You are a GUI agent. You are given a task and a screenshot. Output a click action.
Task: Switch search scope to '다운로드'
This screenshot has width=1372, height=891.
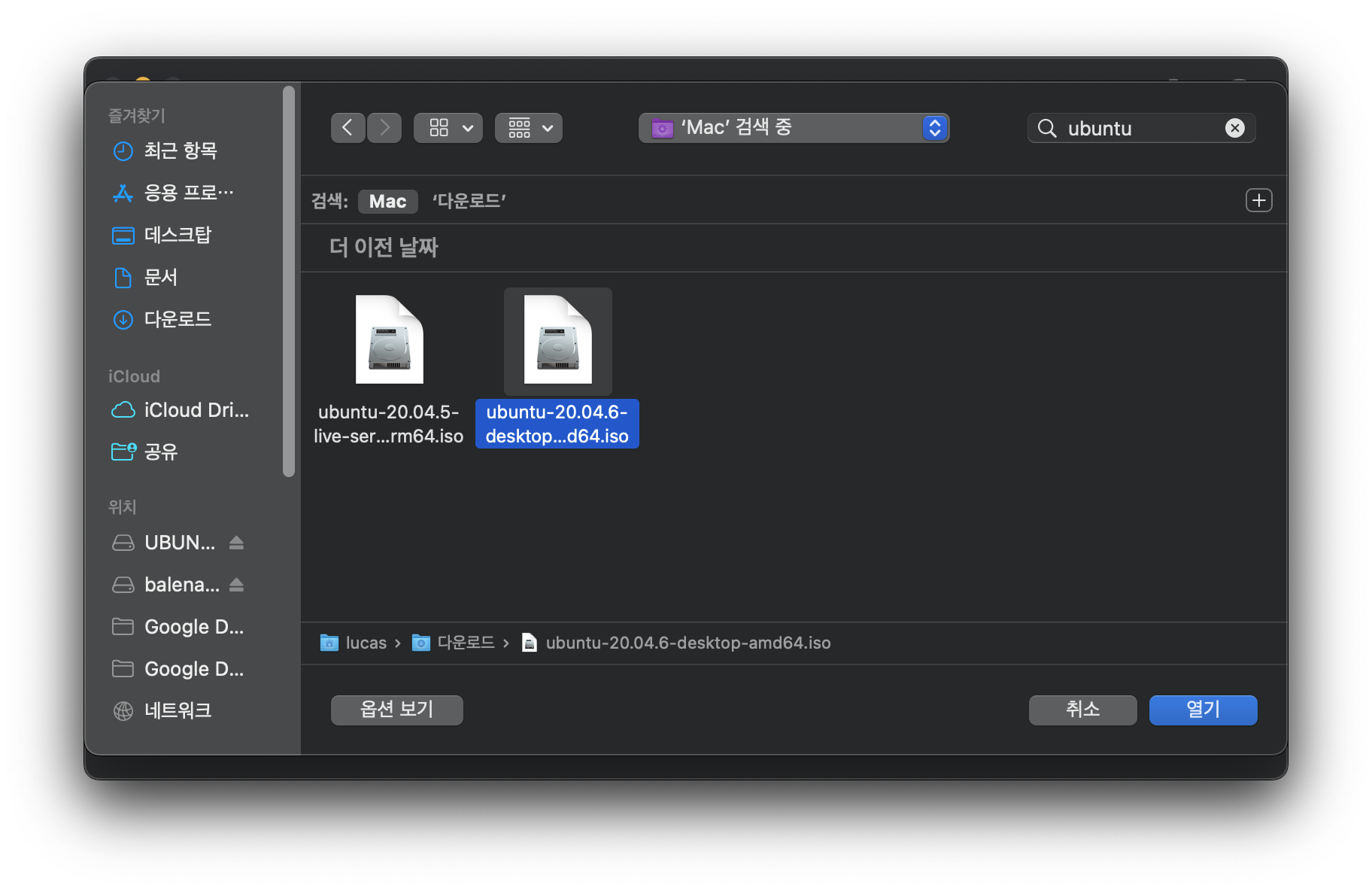469,201
